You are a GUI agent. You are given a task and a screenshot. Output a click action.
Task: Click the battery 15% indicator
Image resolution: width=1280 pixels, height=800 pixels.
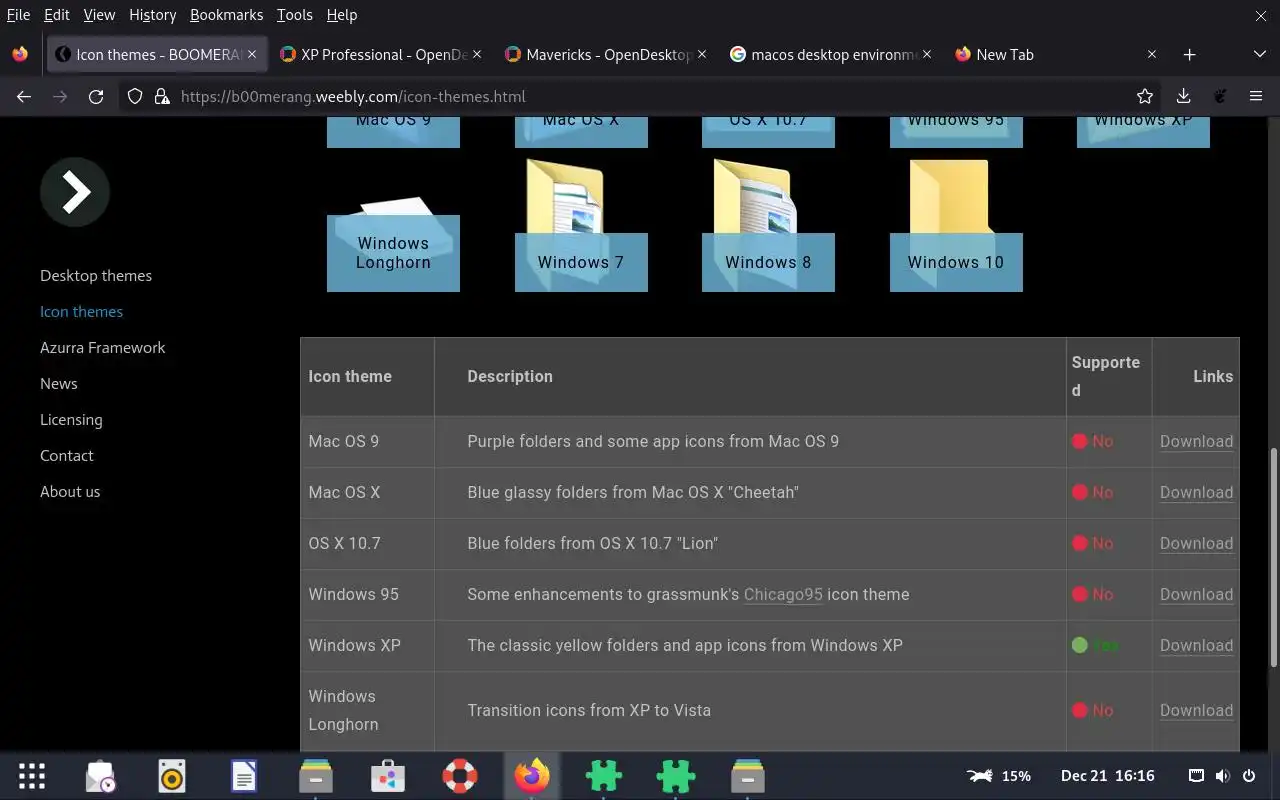pyautogui.click(x=998, y=776)
